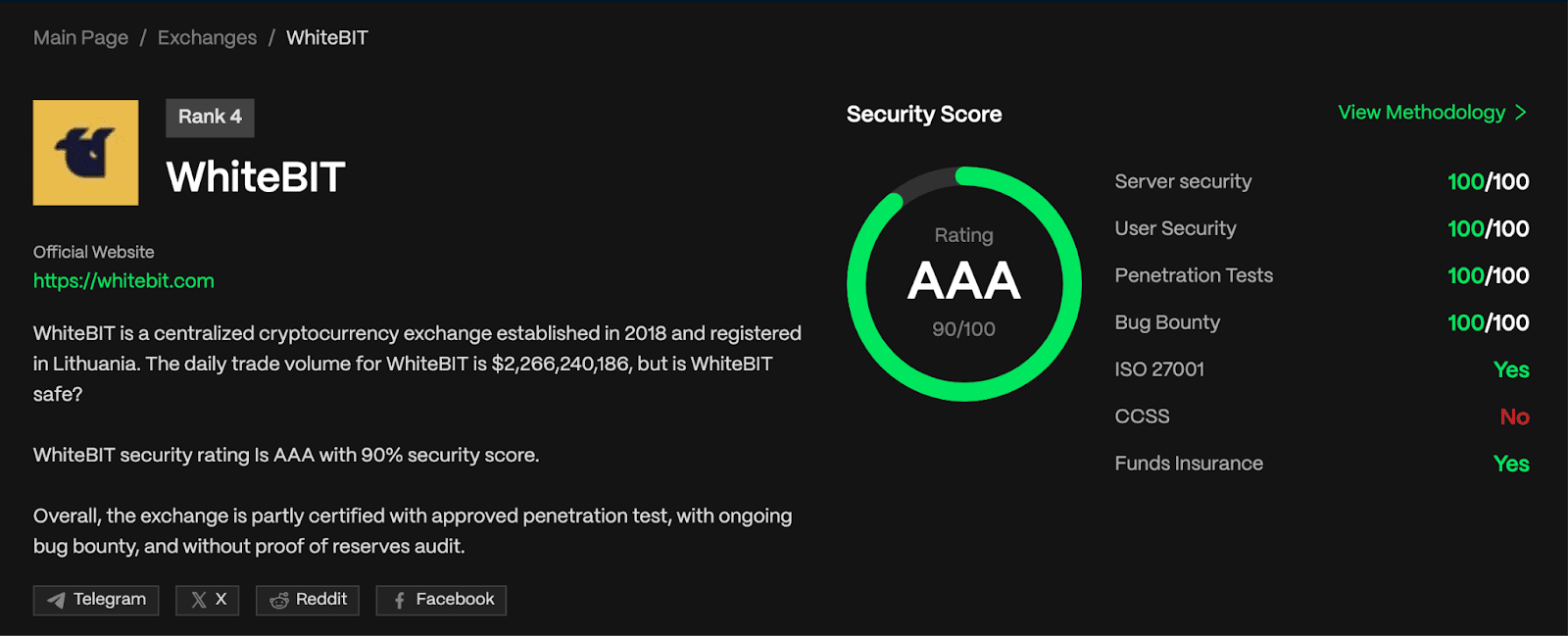This screenshot has height=636, width=1568.
Task: Click the Reddit label in share button
Action: 321,599
